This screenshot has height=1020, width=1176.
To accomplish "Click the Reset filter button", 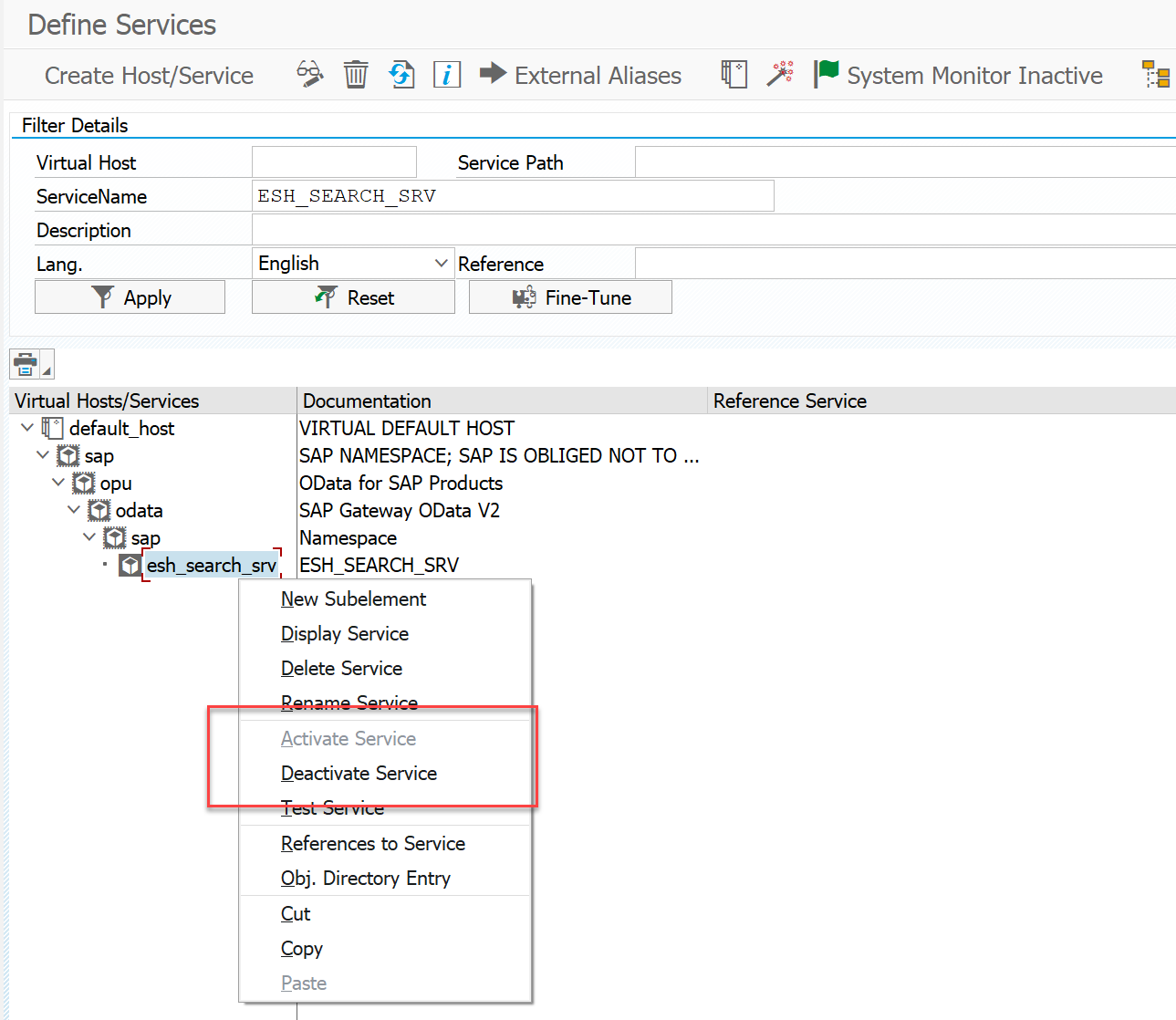I will click(353, 297).
